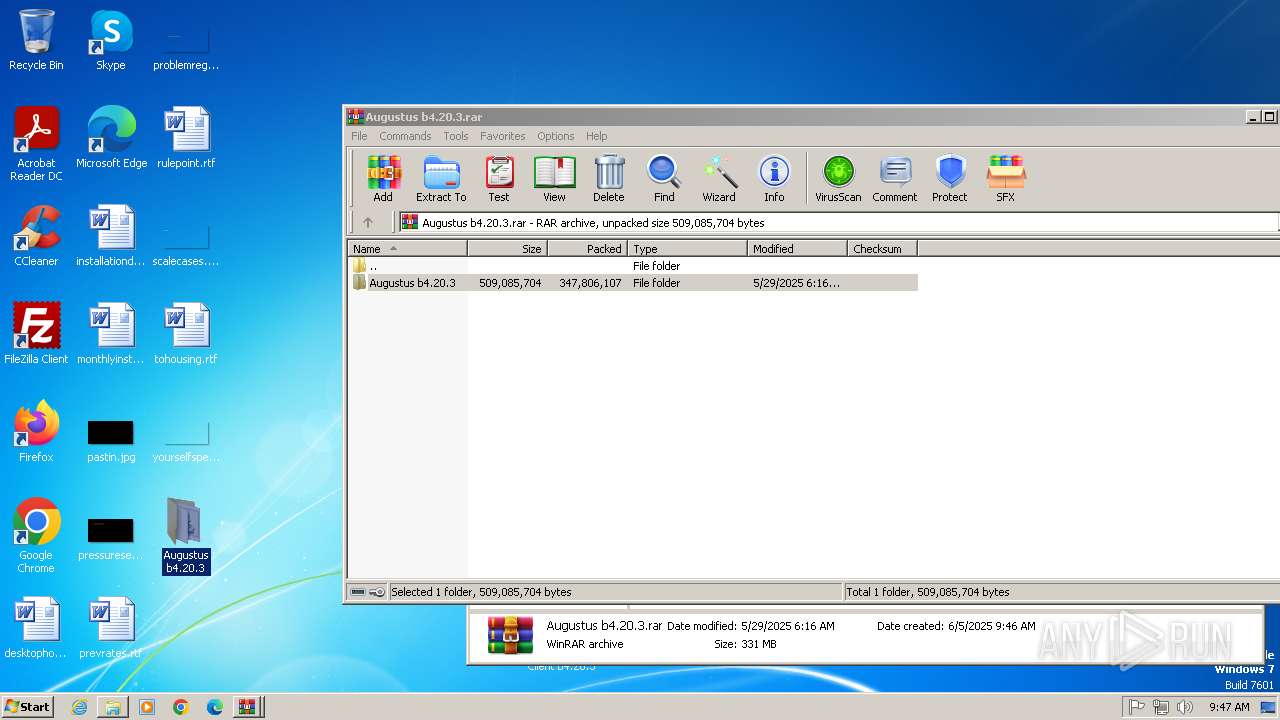
Task: Click the 'Selected 1 folder' status text
Action: point(481,592)
